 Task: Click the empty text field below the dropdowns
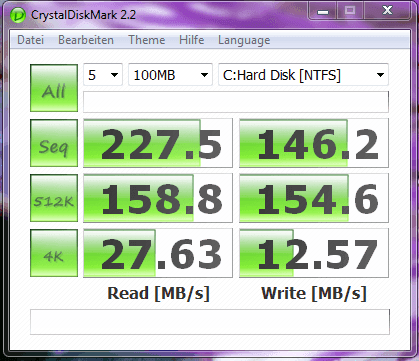coord(236,102)
